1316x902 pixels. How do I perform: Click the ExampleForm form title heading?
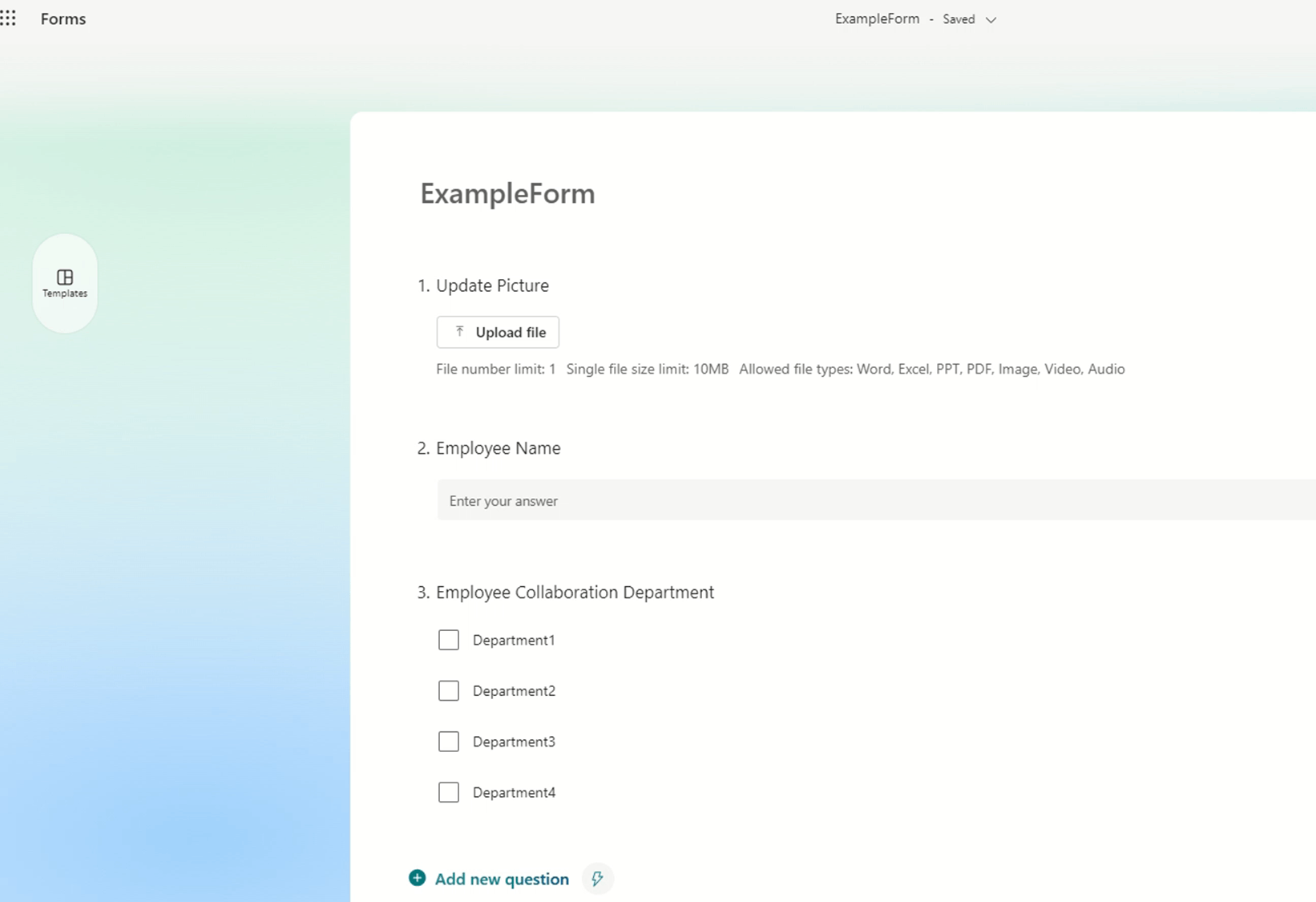click(507, 193)
